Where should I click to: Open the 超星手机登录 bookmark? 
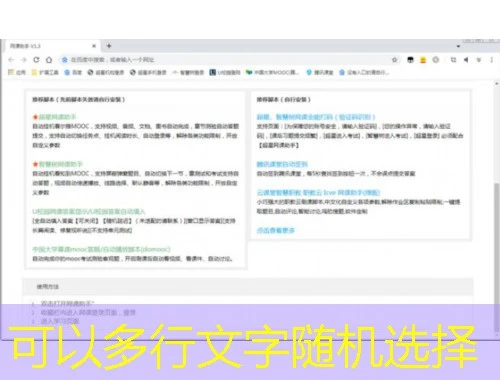click(148, 72)
